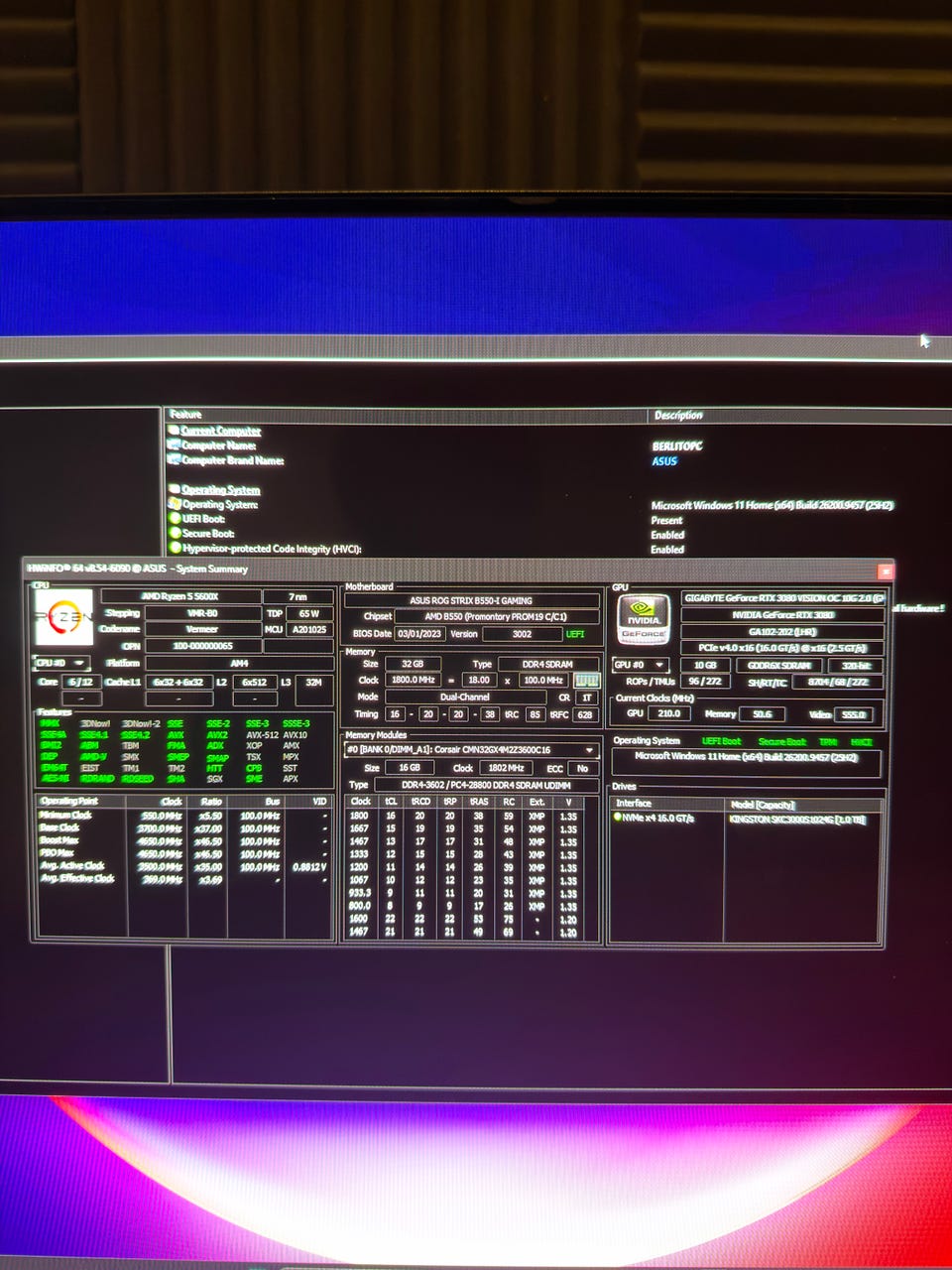
Task: Click the BERLITOPC computer name value
Action: click(x=677, y=445)
